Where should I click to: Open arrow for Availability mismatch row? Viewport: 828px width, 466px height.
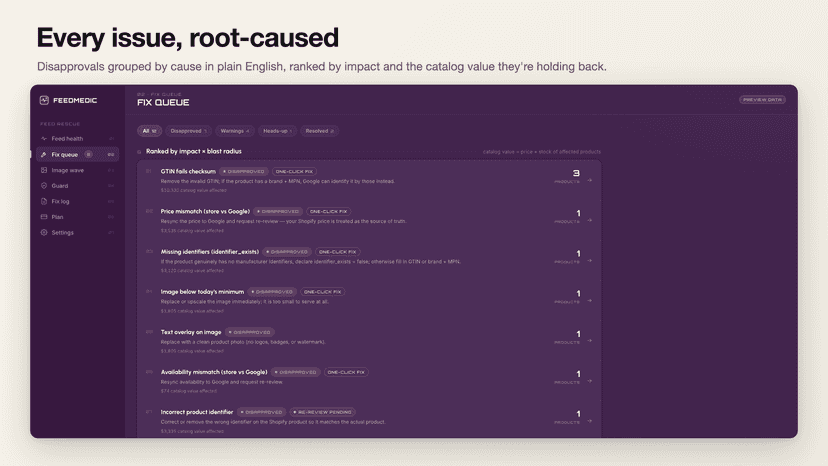pos(590,381)
